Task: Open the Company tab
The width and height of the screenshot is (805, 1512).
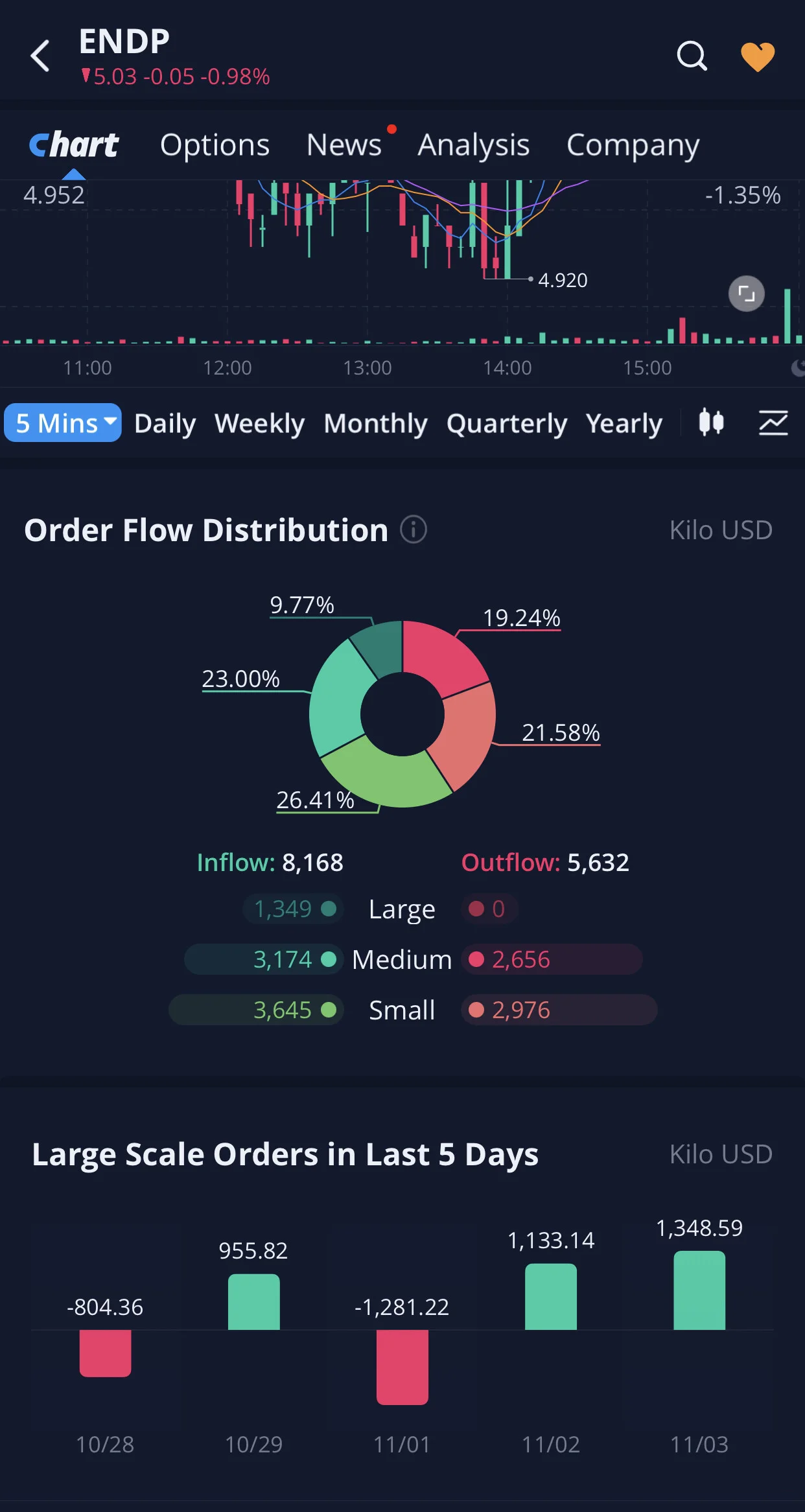Action: click(633, 145)
